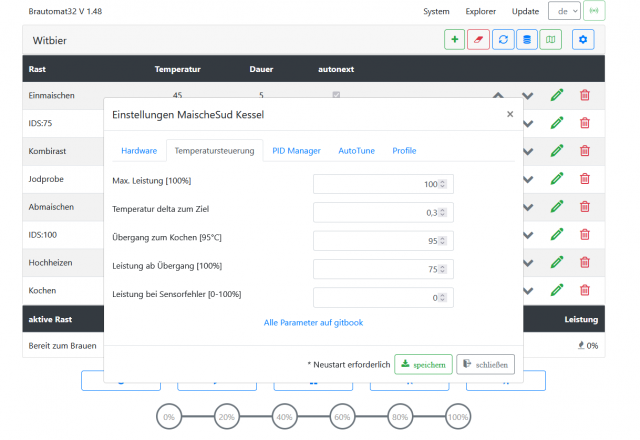Open the System menu

(x=436, y=11)
